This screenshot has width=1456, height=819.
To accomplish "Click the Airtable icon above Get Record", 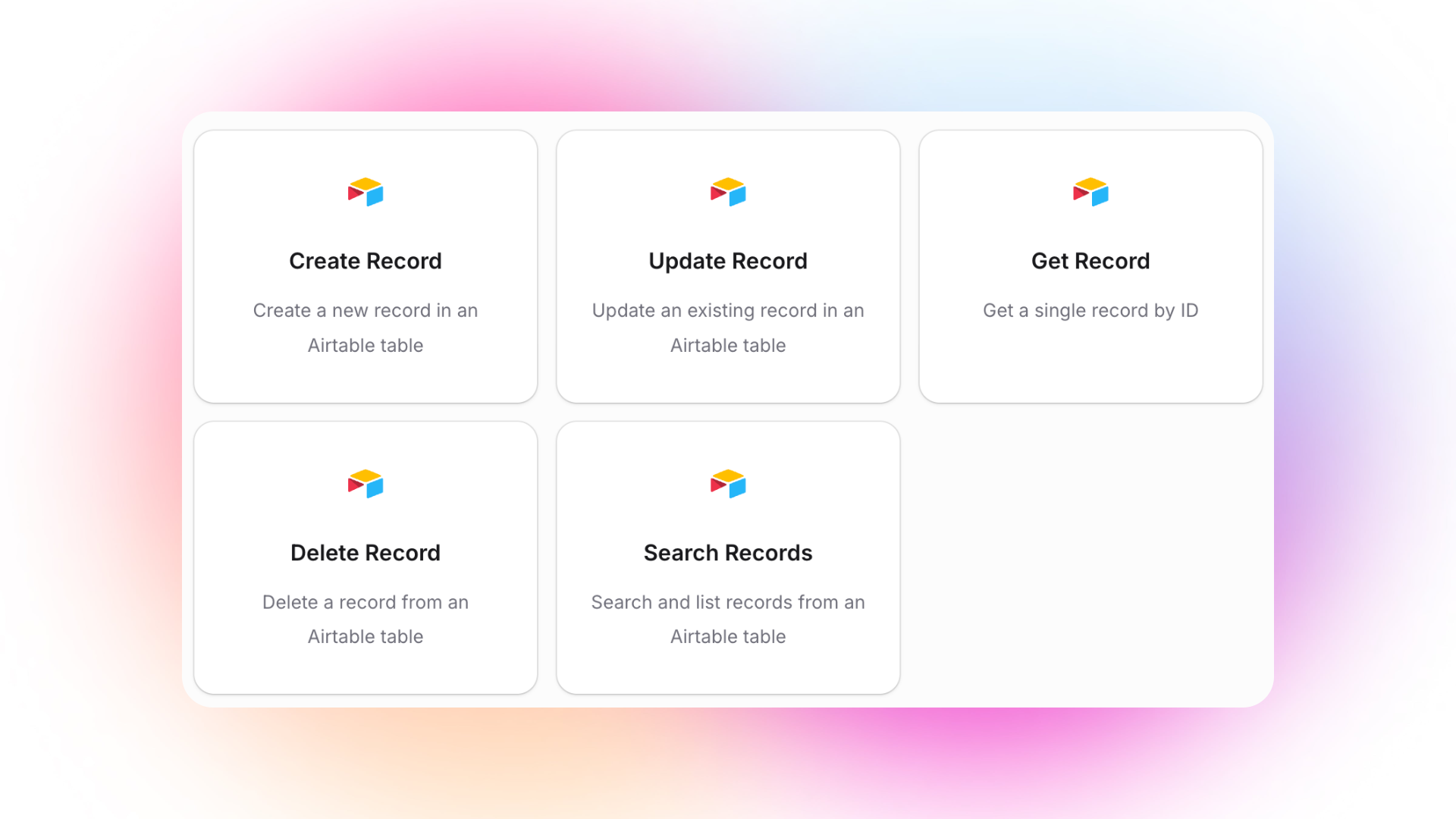I will (x=1090, y=192).
